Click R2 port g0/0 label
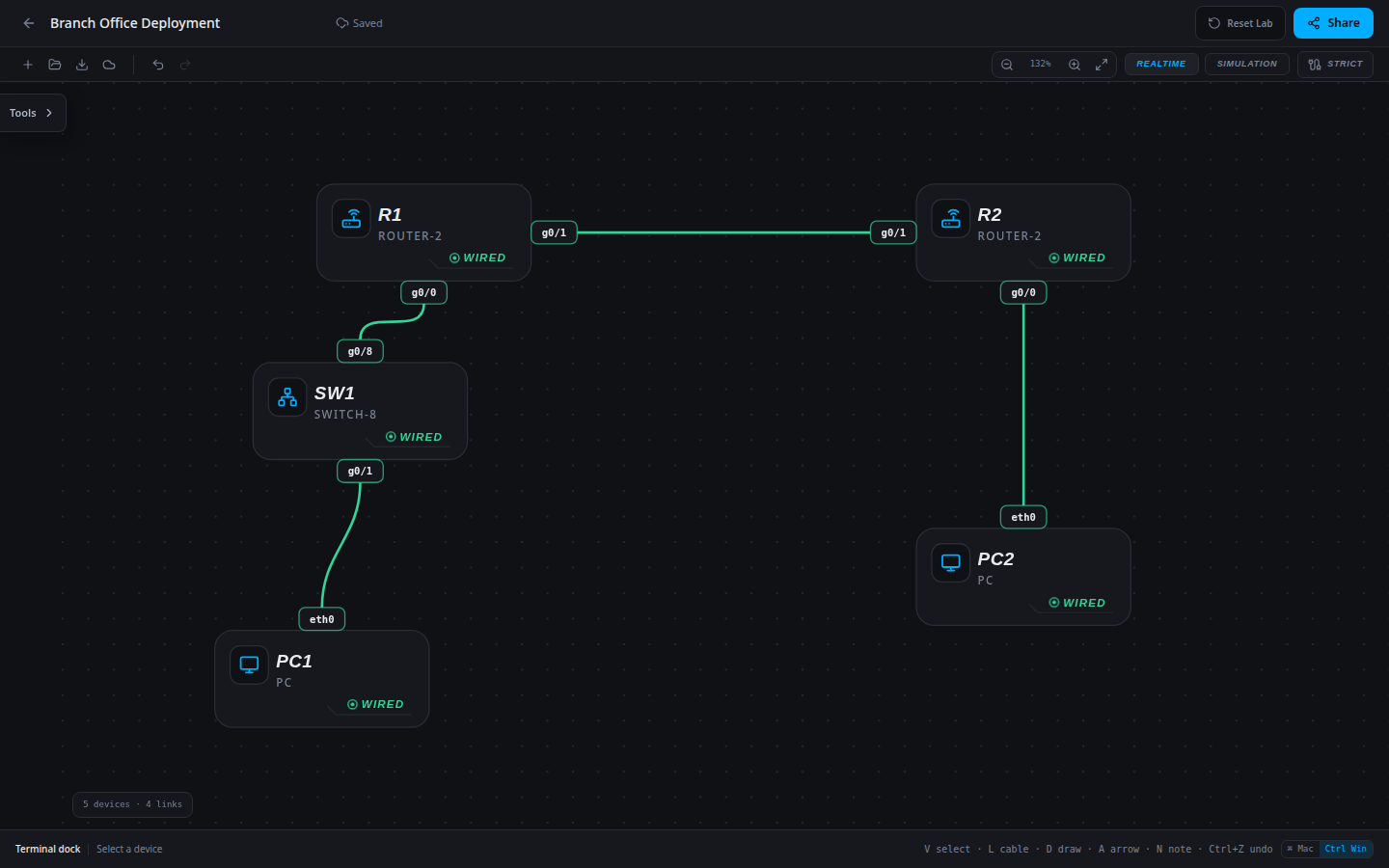The image size is (1389, 868). pos(1023,292)
